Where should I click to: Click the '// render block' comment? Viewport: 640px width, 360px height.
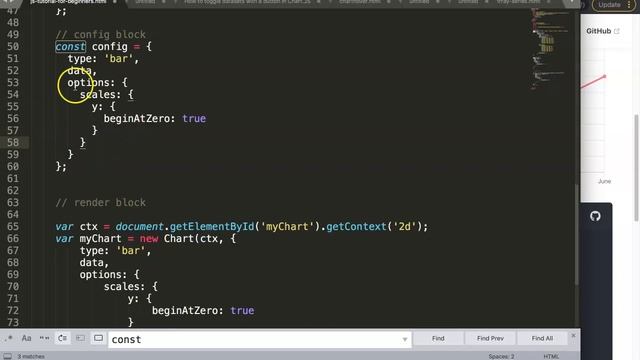100,202
